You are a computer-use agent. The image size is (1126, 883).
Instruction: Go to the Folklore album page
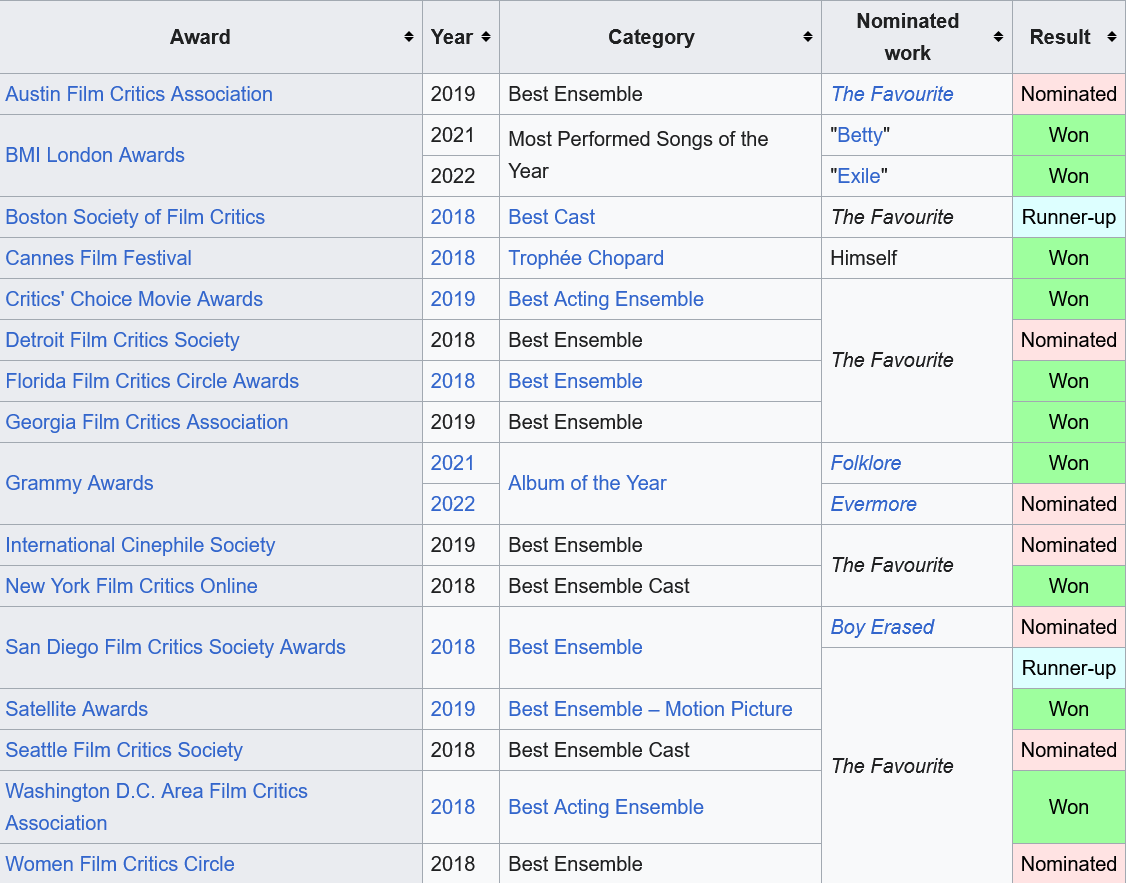click(x=866, y=463)
